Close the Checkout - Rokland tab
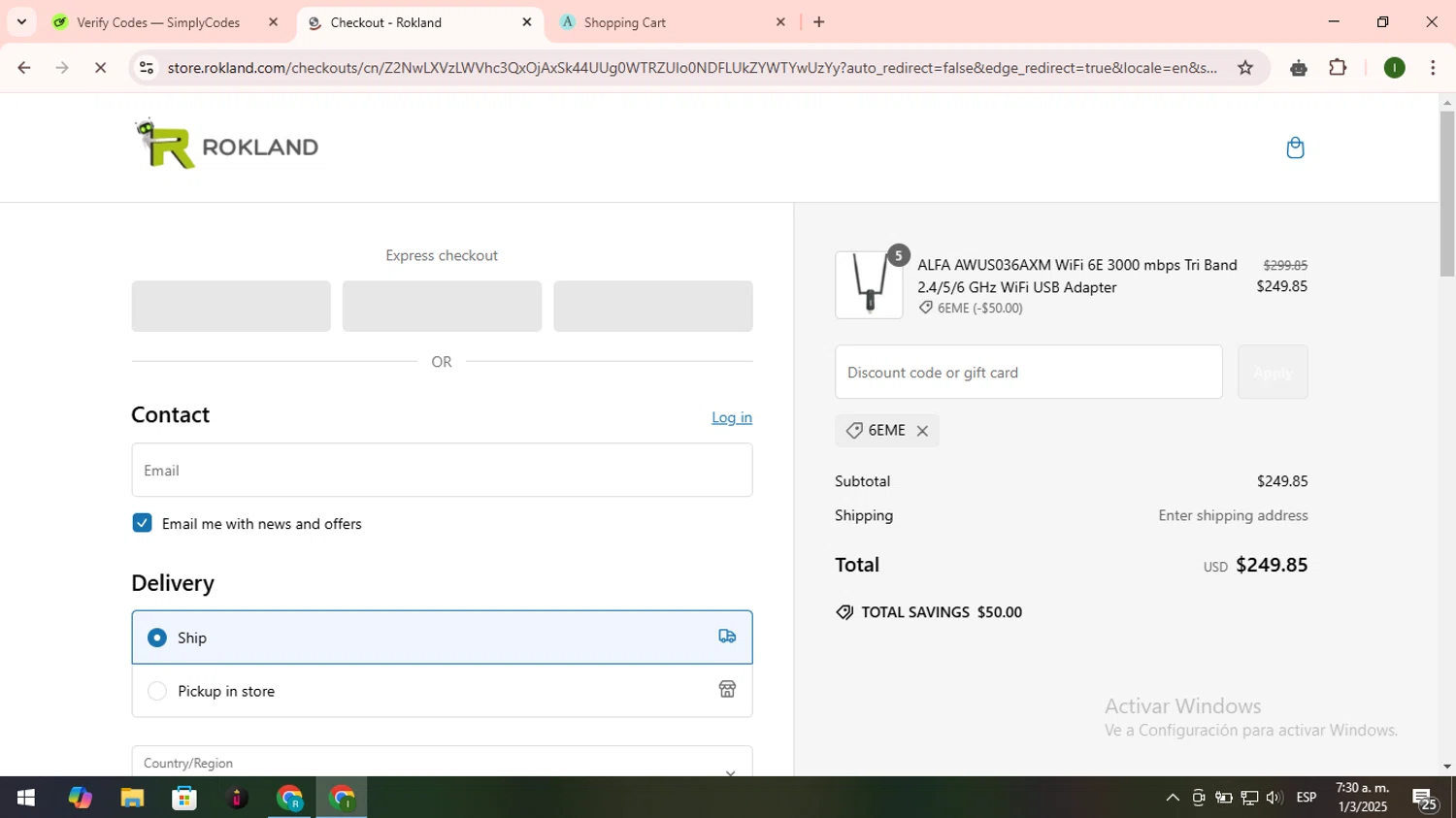1456x818 pixels. point(527,21)
